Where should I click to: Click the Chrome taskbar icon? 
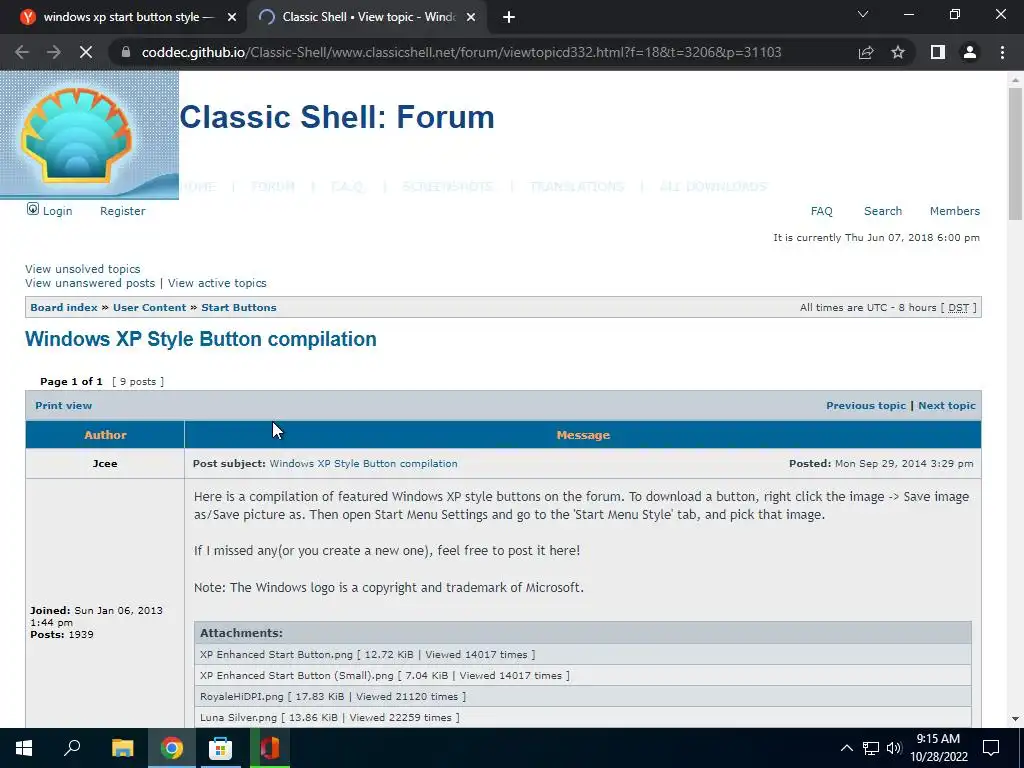172,748
